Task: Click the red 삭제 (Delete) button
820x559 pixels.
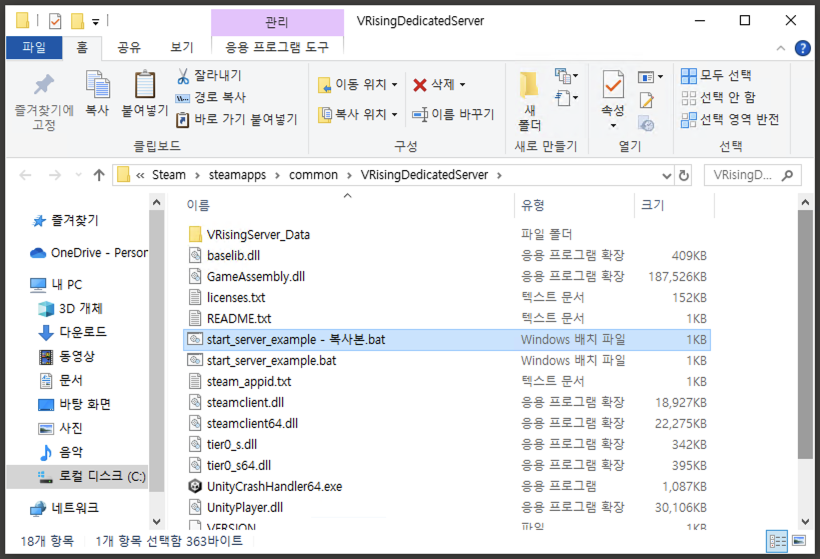Action: pos(434,84)
